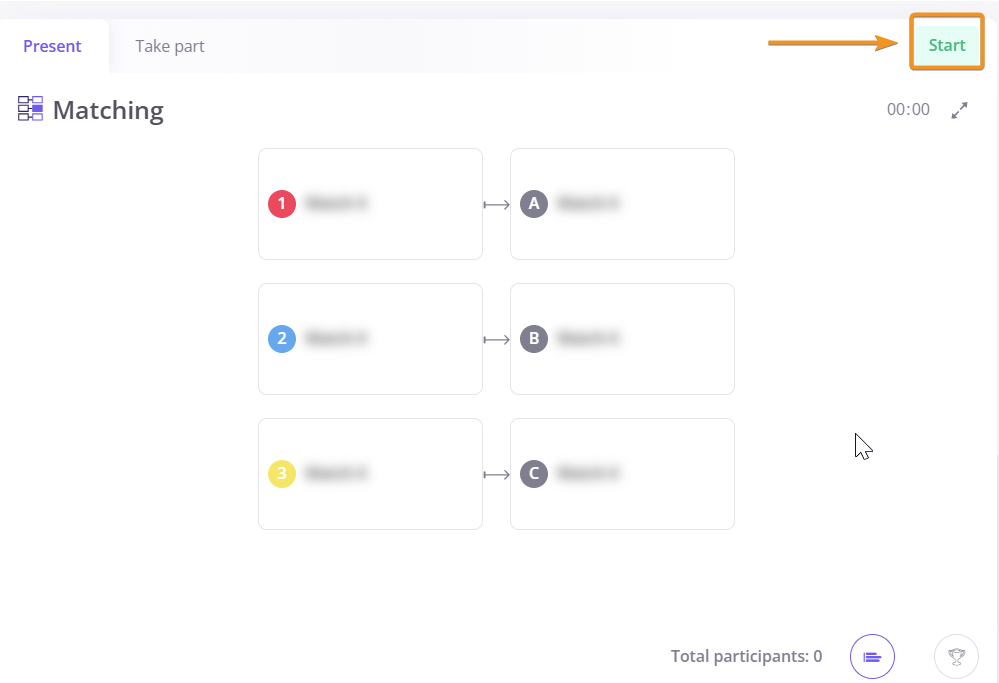This screenshot has width=999, height=683.
Task: Click the gray letter A circle
Action: click(534, 204)
